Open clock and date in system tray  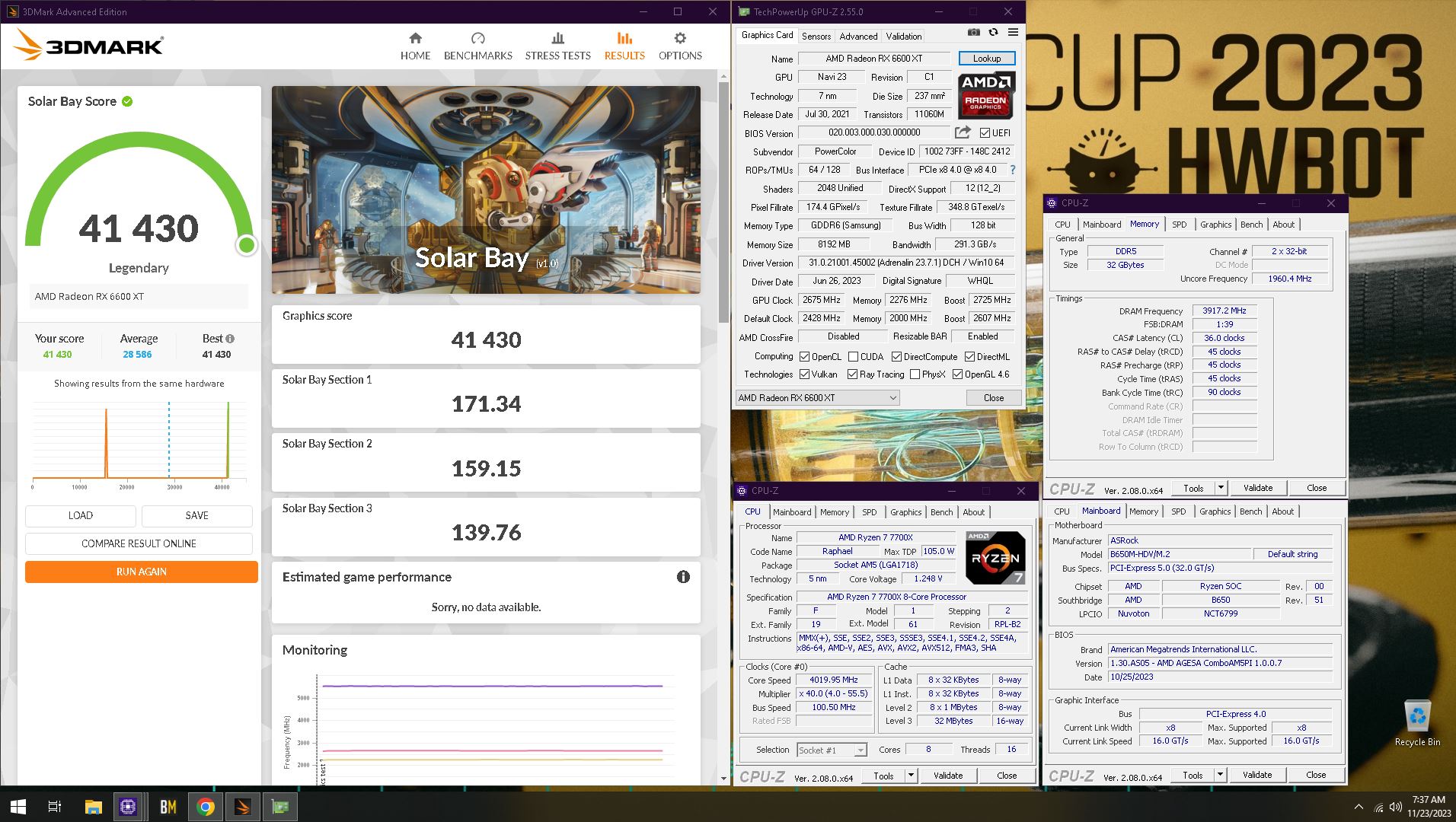(1429, 807)
